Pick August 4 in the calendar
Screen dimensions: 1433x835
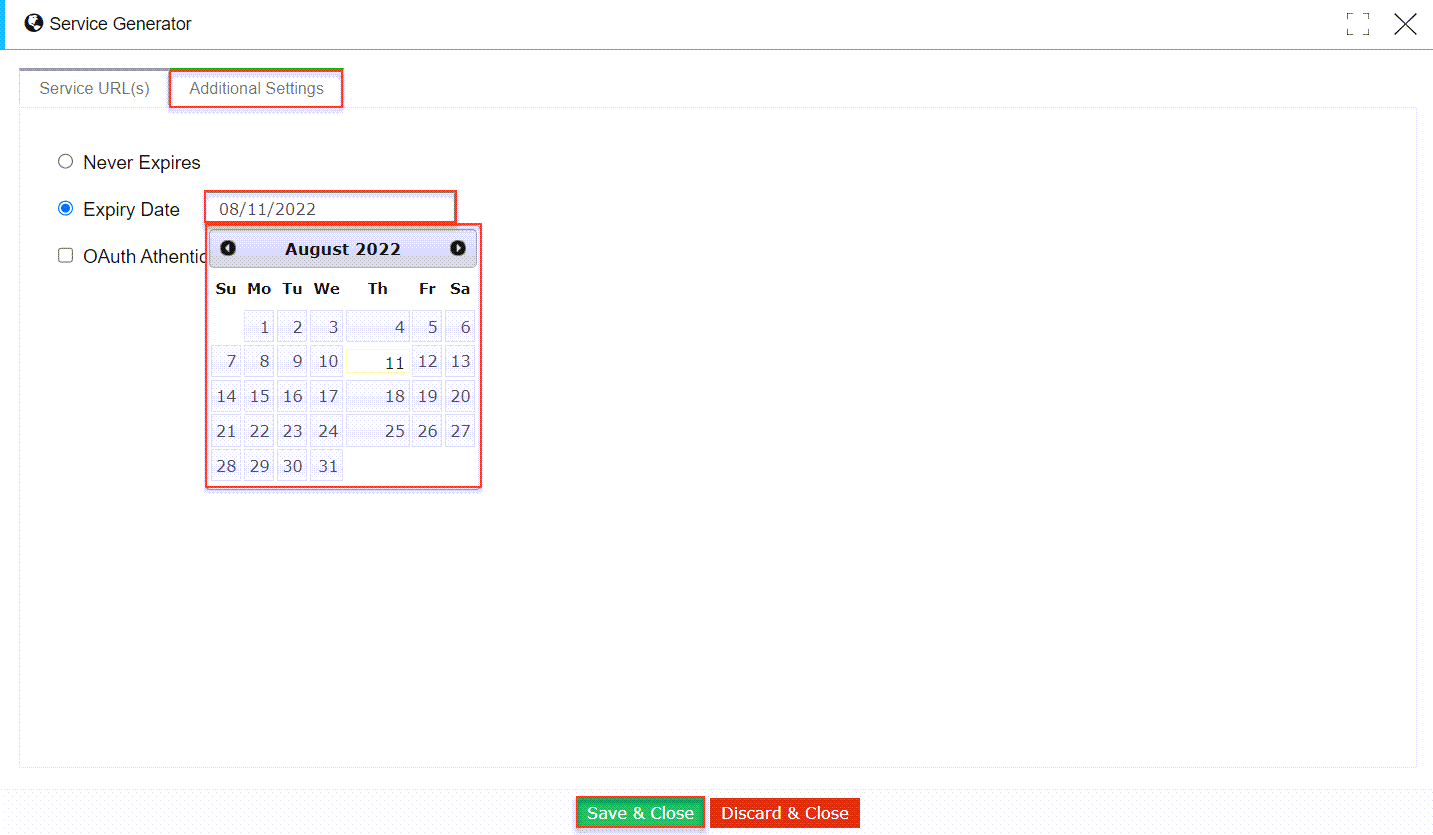tap(378, 326)
